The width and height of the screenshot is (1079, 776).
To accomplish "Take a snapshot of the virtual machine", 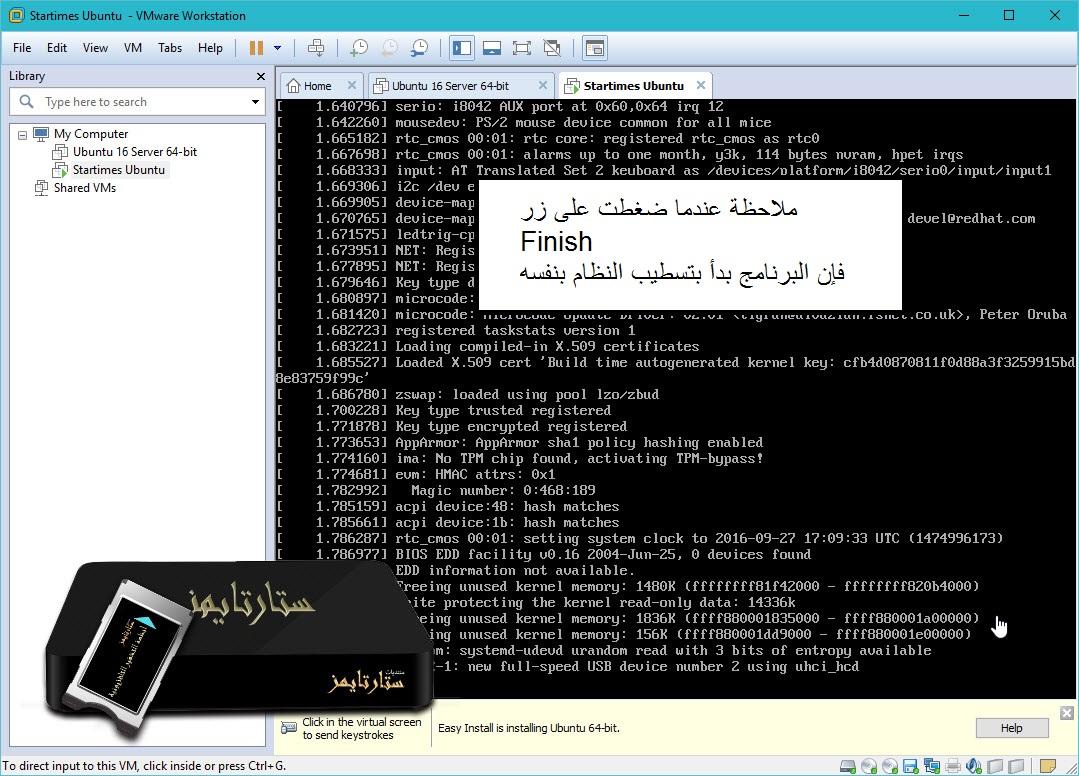I will pos(359,47).
